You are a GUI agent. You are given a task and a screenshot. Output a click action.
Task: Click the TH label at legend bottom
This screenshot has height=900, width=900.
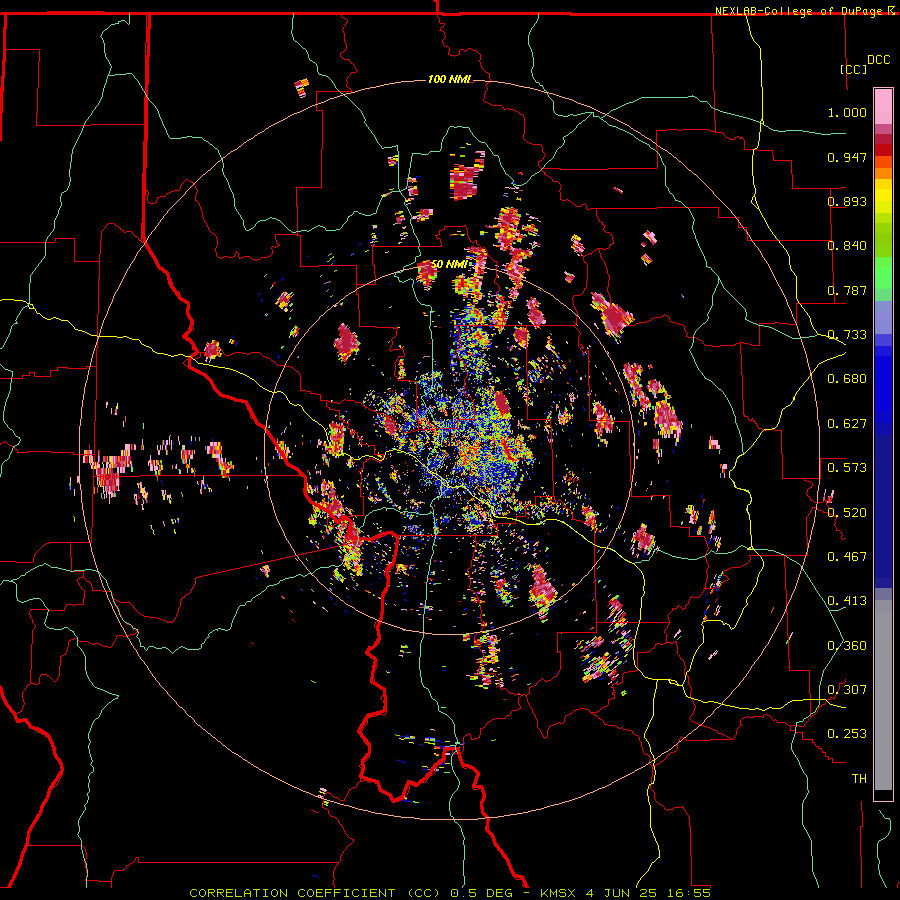pos(859,779)
